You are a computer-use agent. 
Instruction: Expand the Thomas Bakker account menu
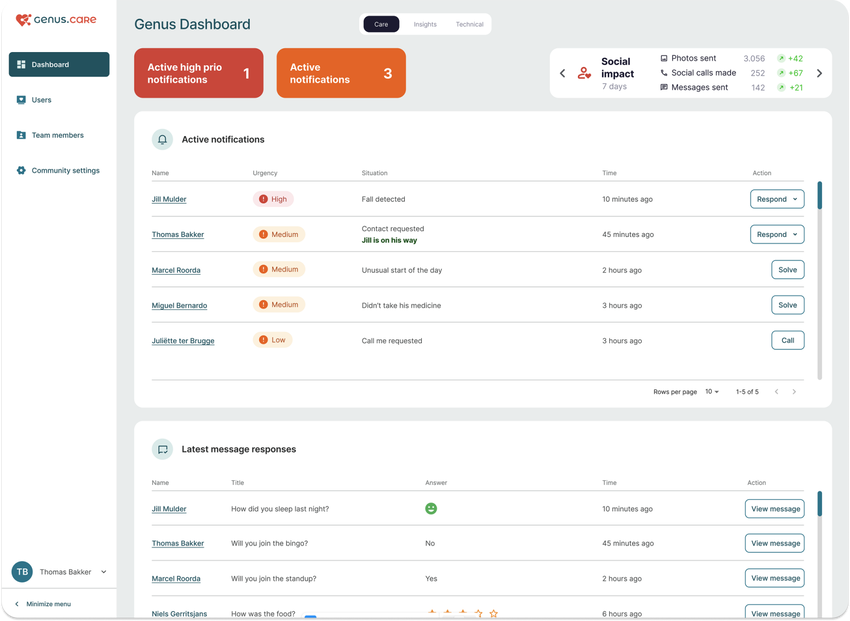(104, 572)
